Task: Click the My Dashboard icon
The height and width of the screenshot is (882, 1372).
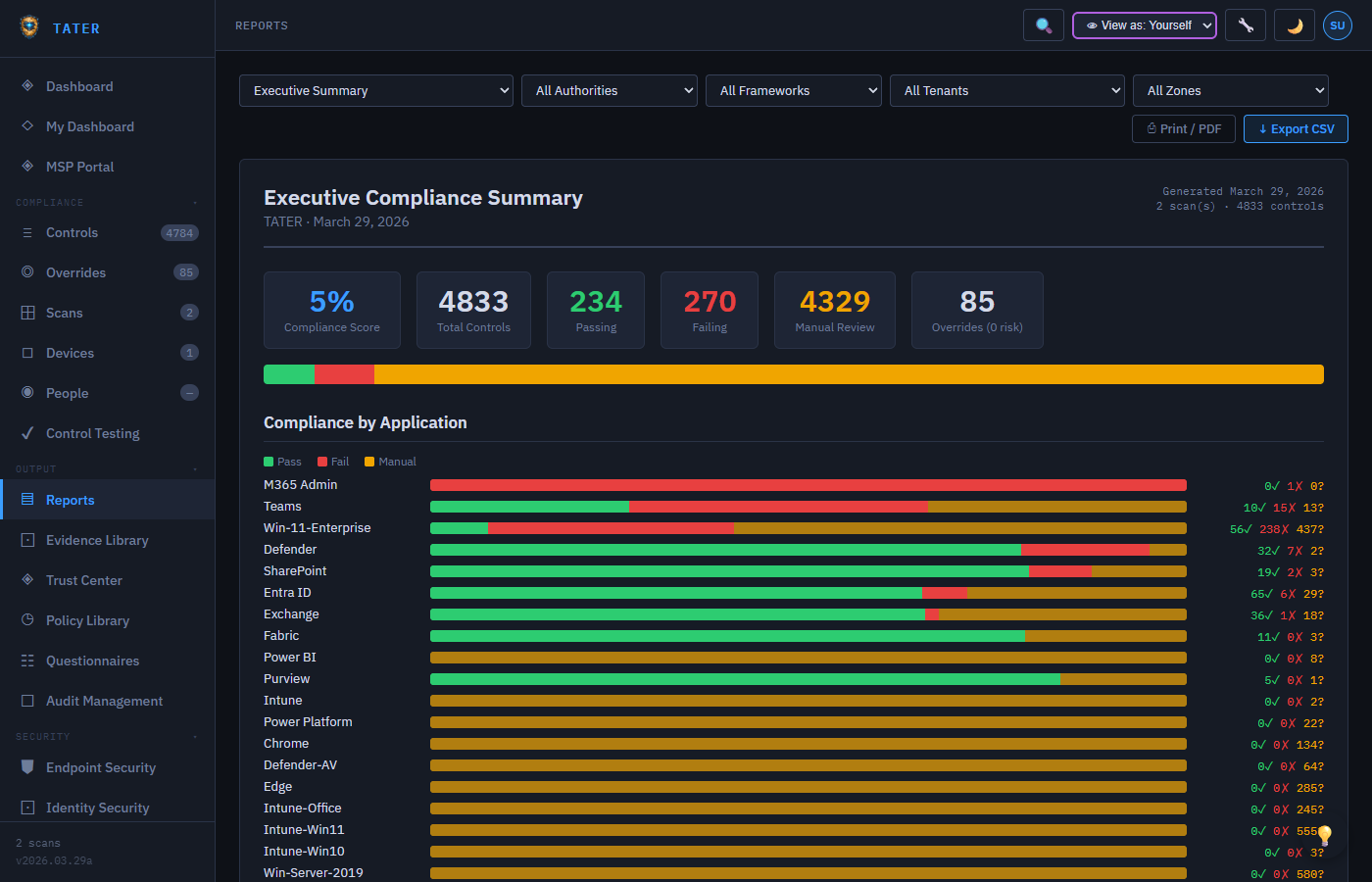Action: click(27, 126)
